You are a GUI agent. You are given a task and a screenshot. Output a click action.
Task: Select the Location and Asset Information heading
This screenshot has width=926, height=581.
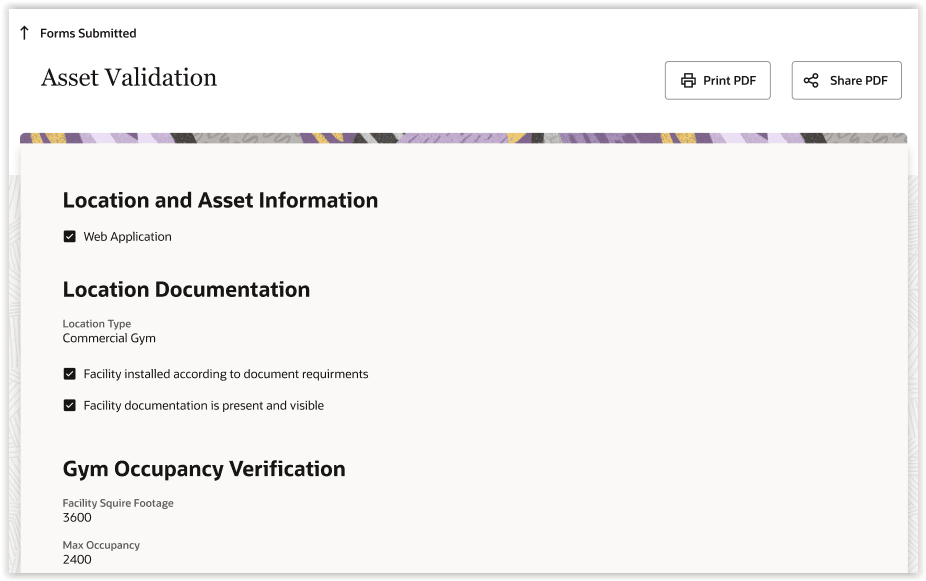click(x=220, y=200)
